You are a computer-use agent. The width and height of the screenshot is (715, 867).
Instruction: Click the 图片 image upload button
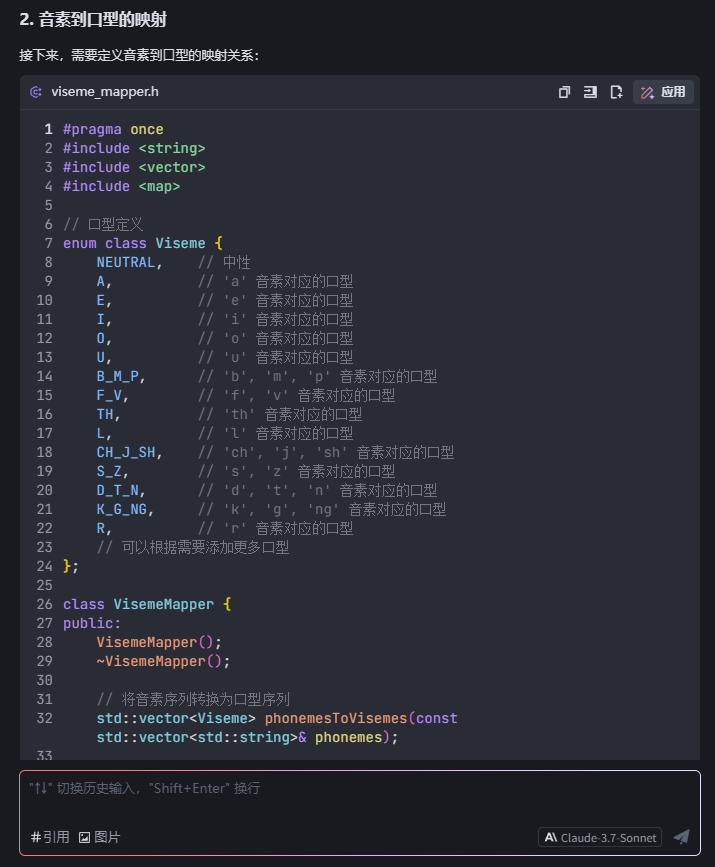[99, 837]
